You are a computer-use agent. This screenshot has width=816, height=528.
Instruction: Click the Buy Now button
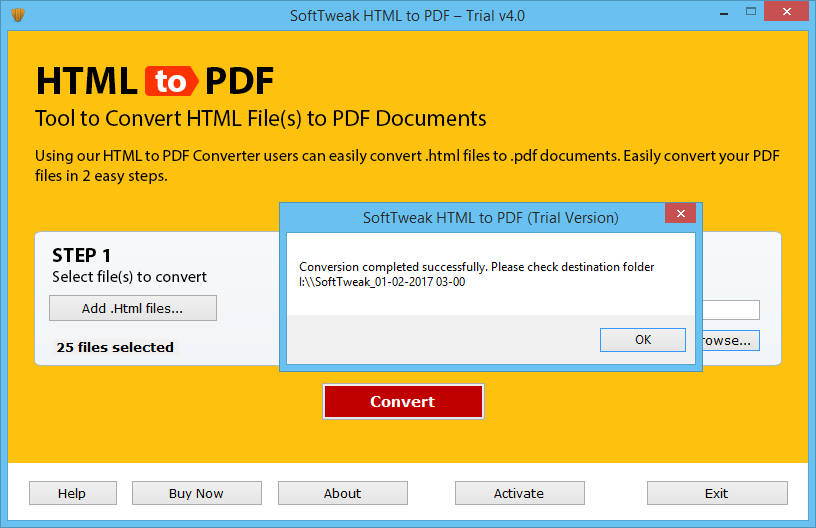[197, 493]
